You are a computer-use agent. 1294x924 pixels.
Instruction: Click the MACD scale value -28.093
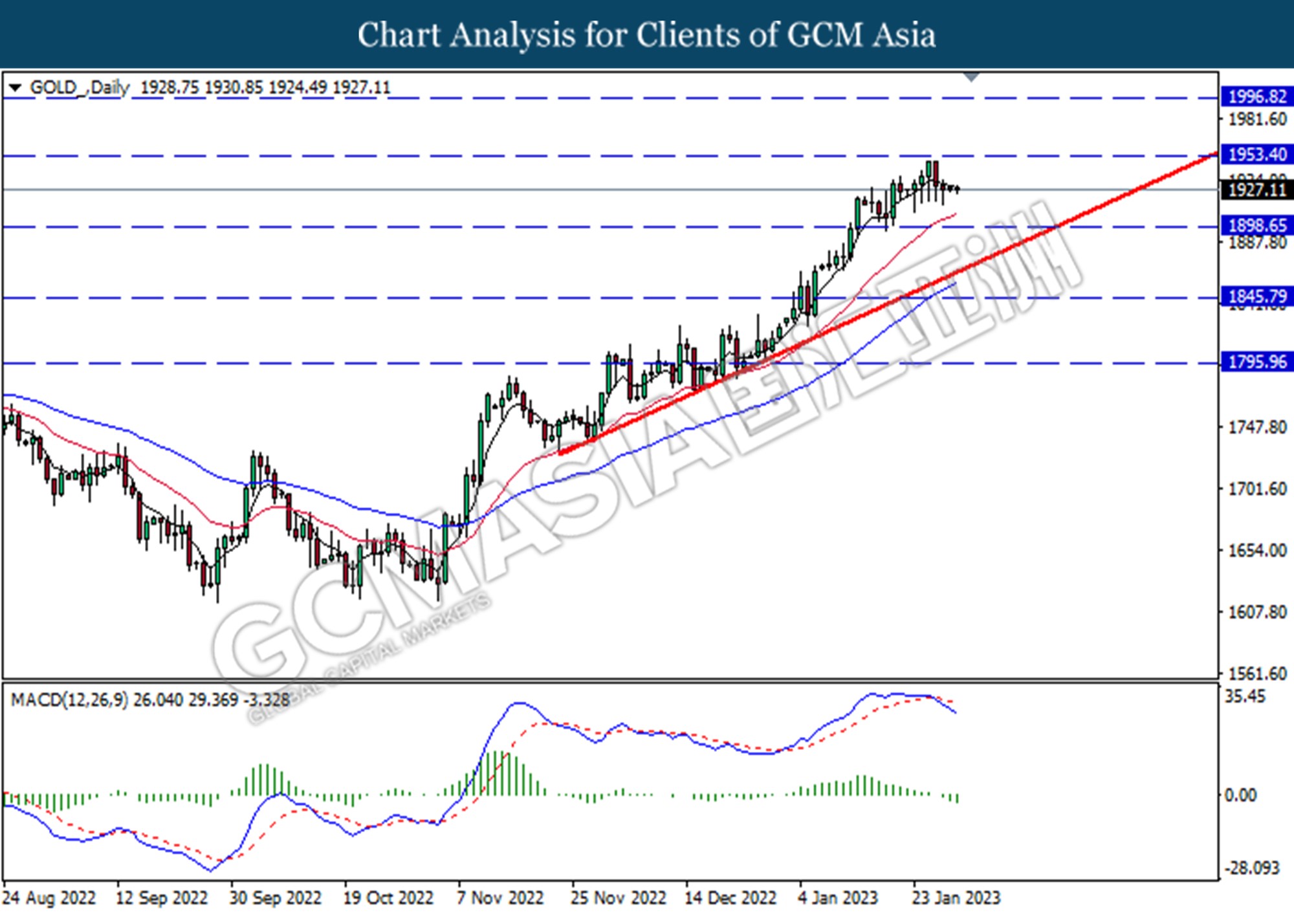point(1254,868)
